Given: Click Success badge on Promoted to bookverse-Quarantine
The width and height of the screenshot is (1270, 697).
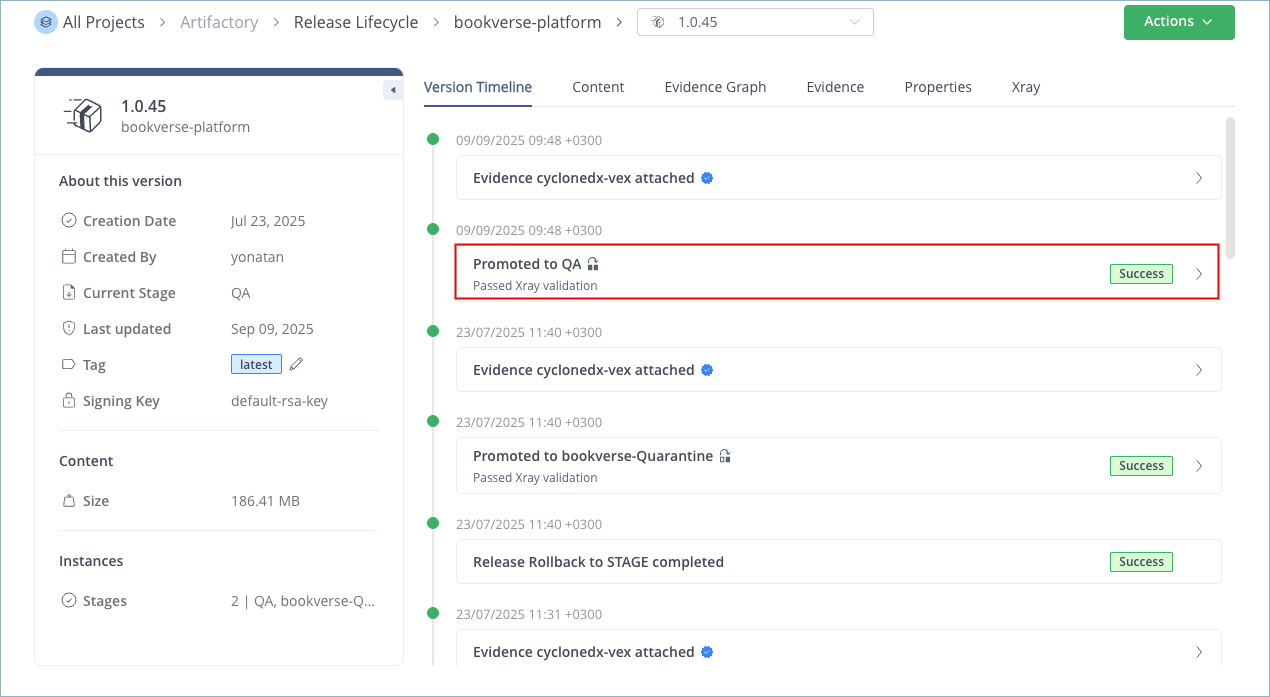Looking at the screenshot, I should [x=1141, y=466].
